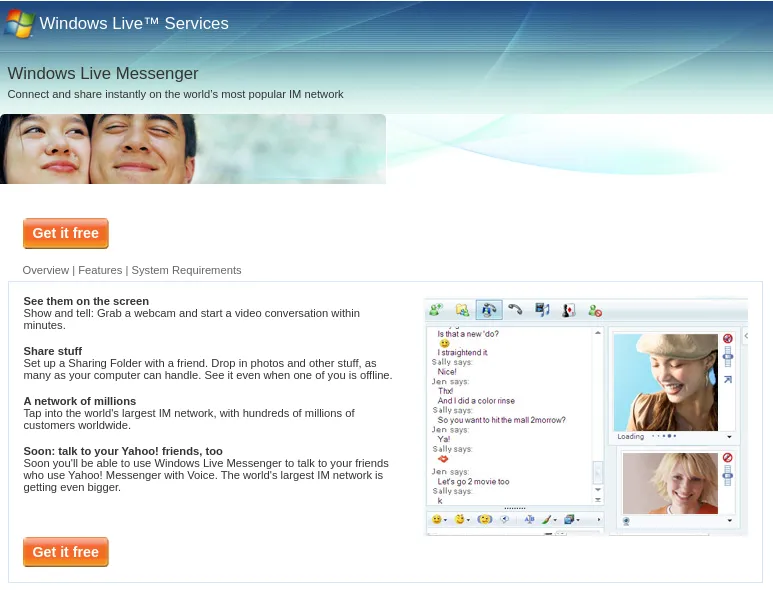Click the Invite a contact icon

point(436,310)
